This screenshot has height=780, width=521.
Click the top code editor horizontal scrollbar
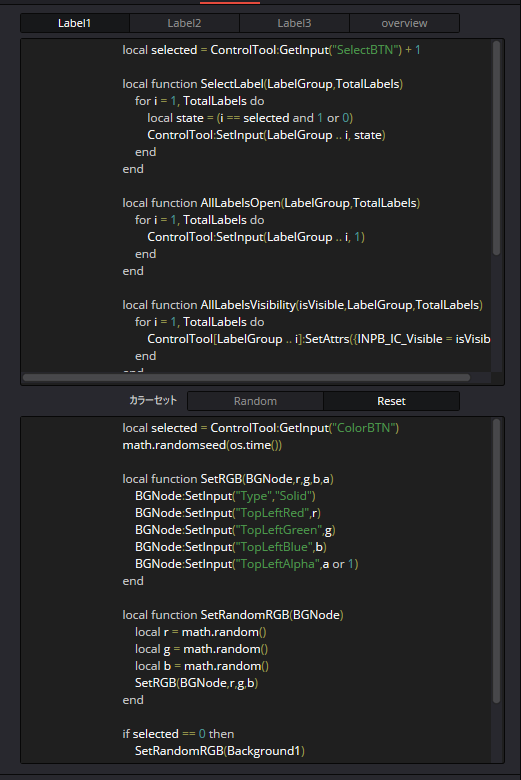tap(246, 378)
